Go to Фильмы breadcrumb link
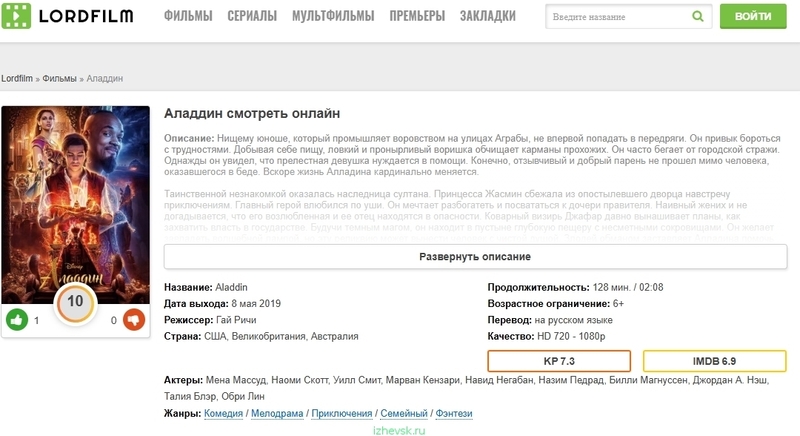Viewport: 800px width, 436px height. [59, 79]
